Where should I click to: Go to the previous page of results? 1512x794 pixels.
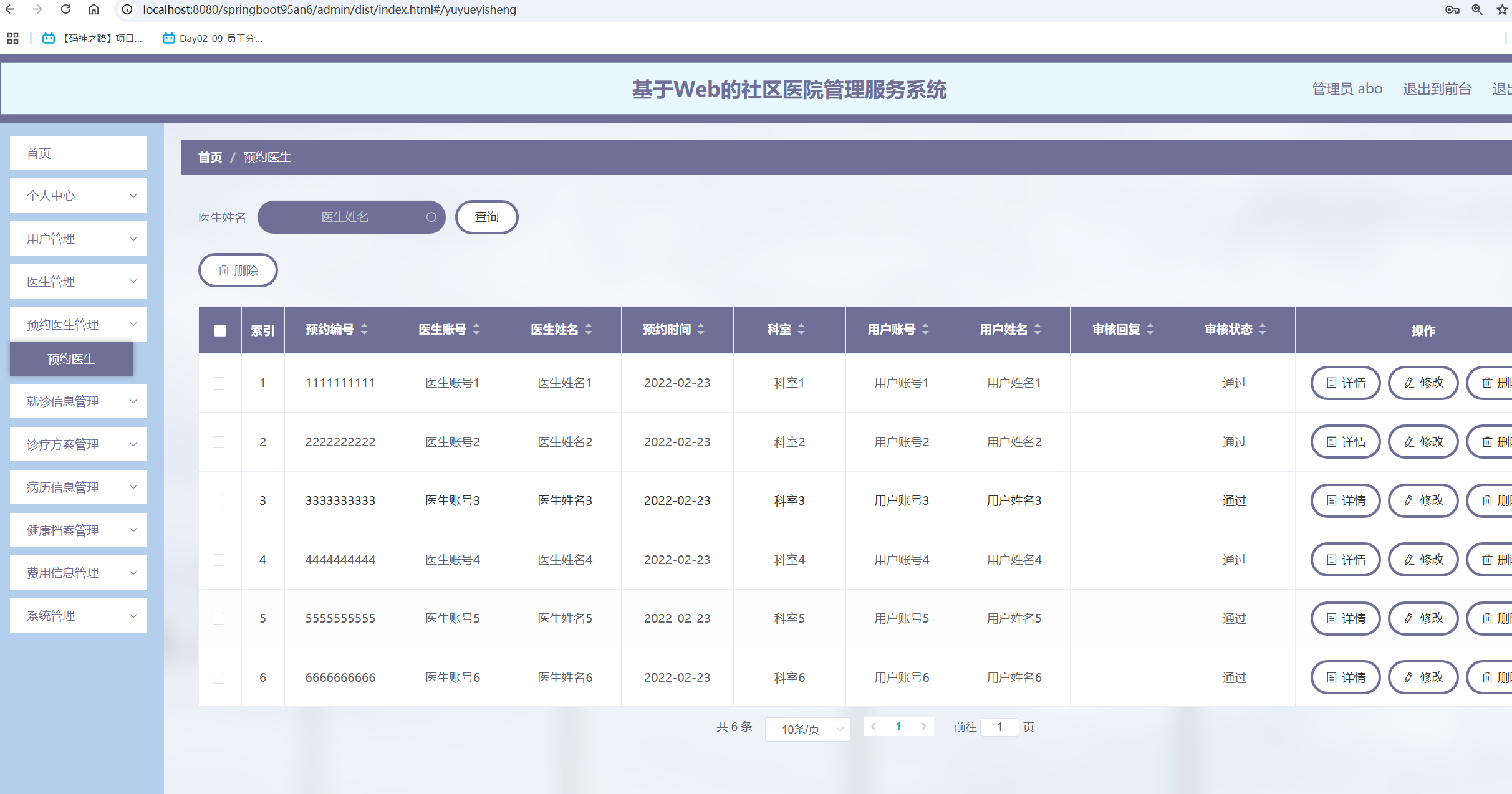pyautogui.click(x=874, y=727)
